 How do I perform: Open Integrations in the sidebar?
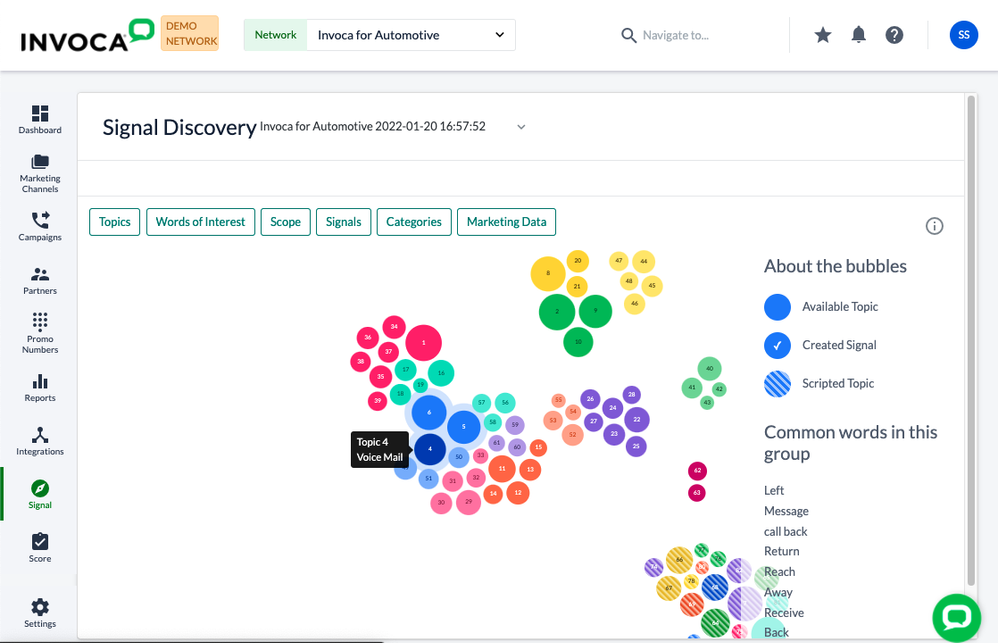39,441
